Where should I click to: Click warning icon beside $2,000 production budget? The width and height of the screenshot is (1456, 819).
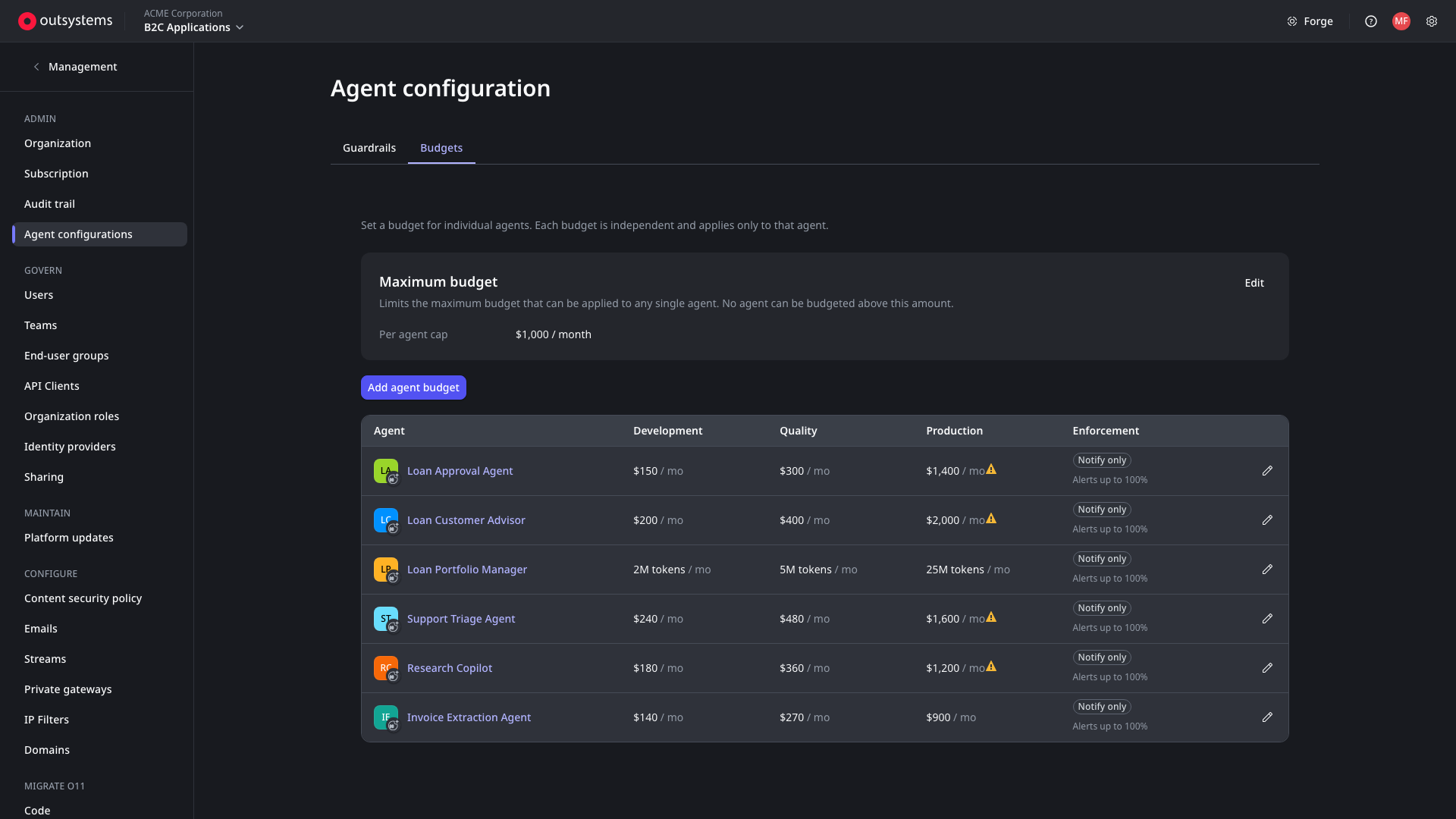[991, 519]
